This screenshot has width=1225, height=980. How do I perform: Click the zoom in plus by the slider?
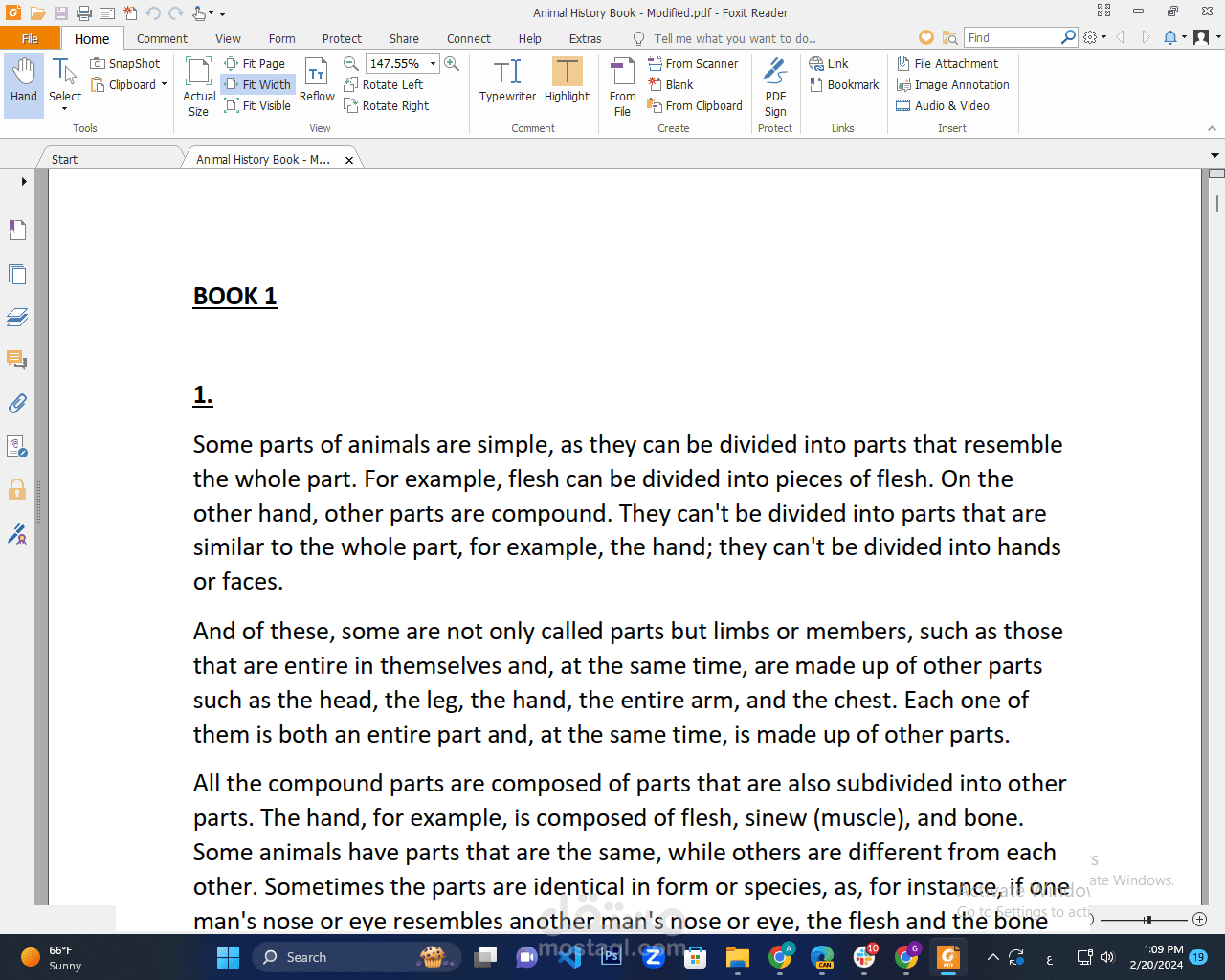pos(1199,920)
